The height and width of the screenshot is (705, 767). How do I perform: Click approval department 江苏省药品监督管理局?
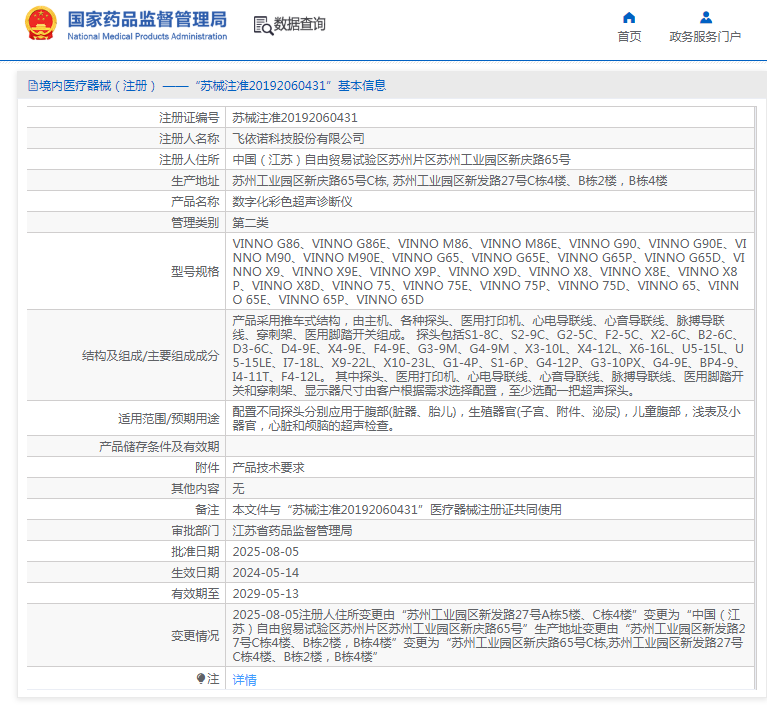pos(292,530)
